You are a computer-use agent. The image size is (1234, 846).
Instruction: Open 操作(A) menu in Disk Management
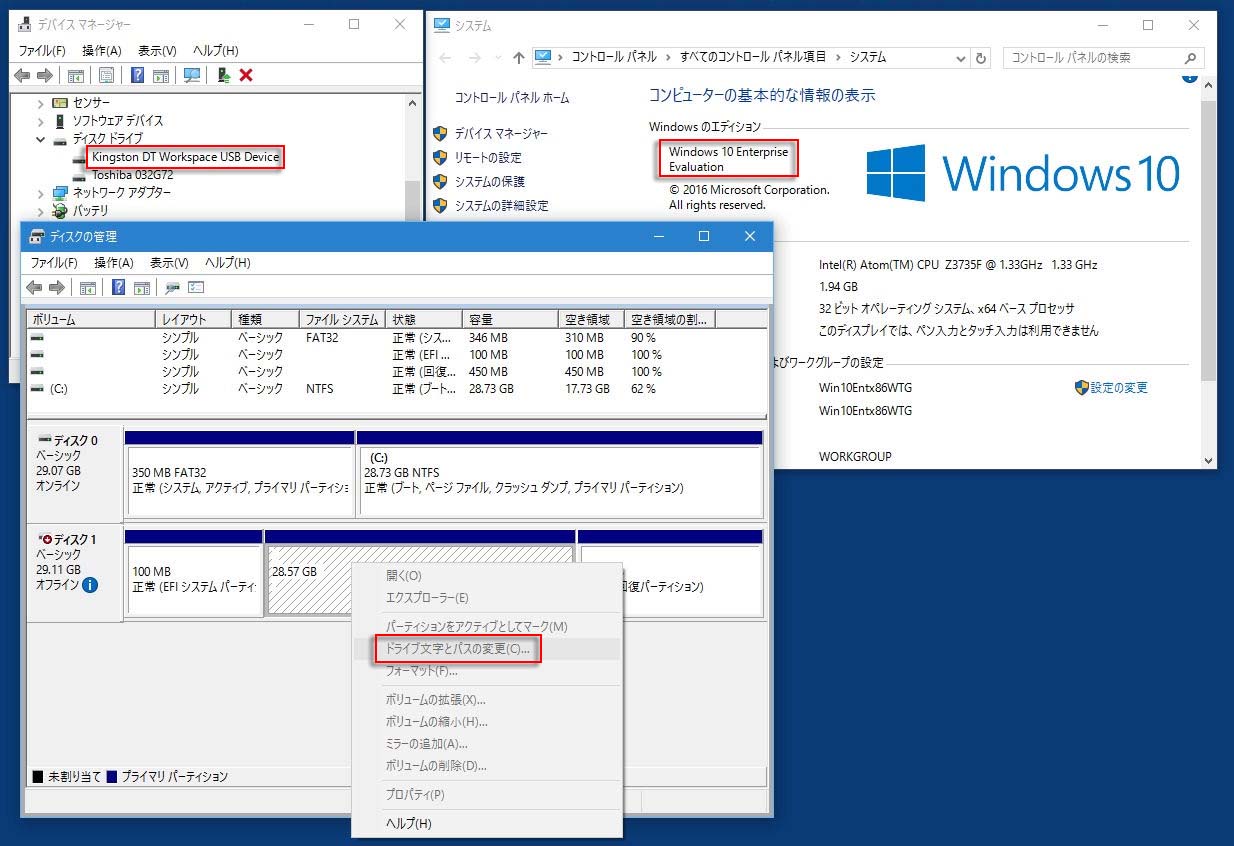click(x=113, y=263)
